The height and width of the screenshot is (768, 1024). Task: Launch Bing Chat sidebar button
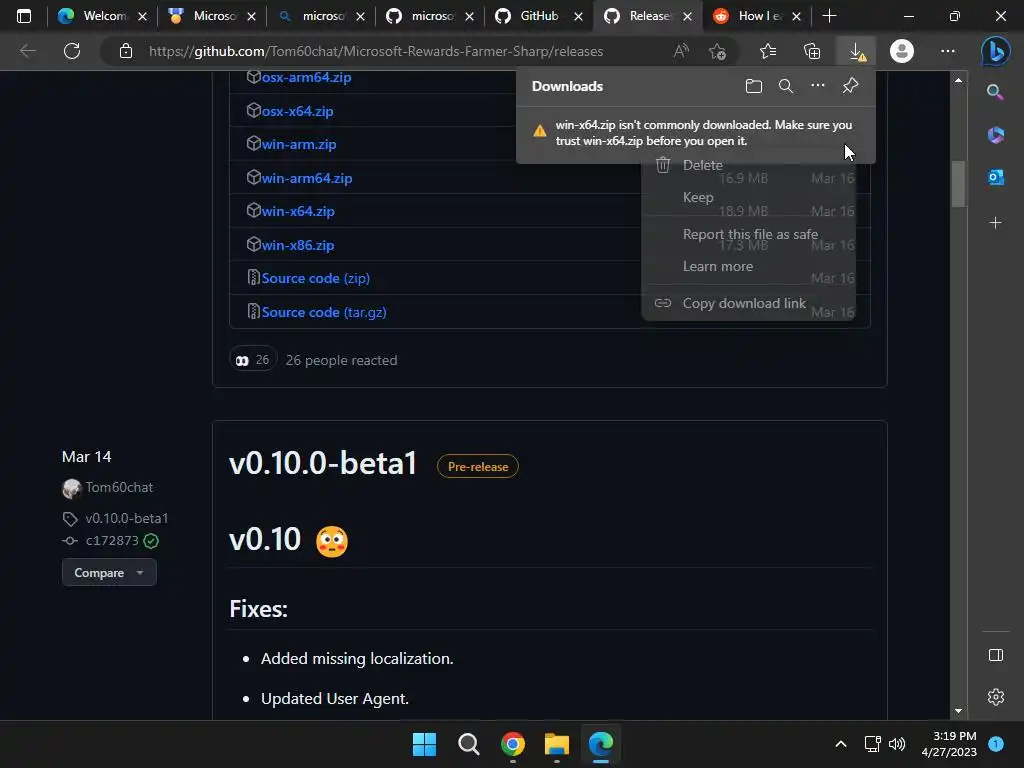click(996, 51)
